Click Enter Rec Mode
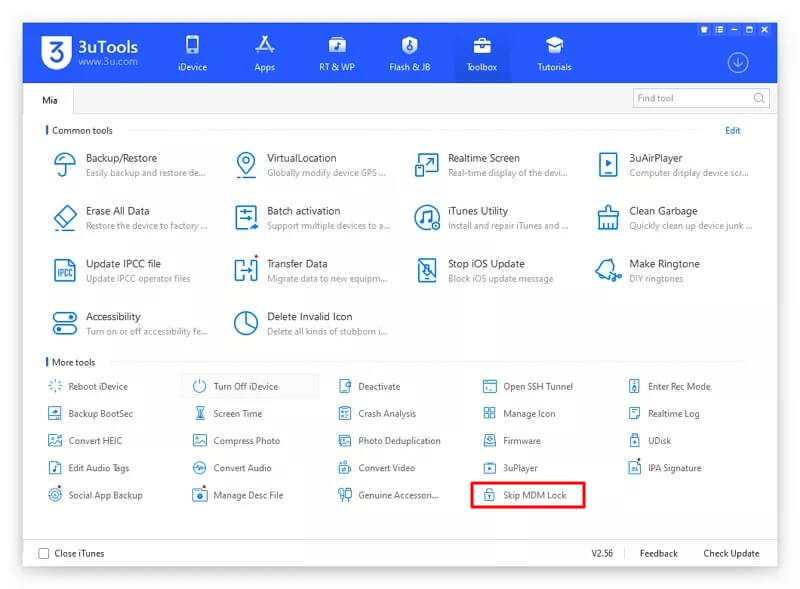800x589 pixels. [x=669, y=386]
